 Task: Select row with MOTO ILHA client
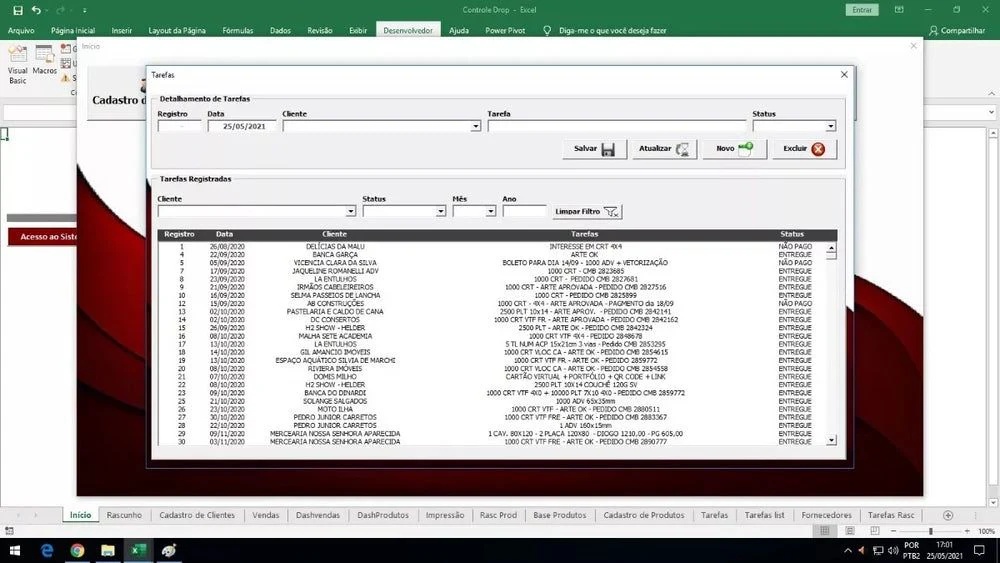[492, 409]
